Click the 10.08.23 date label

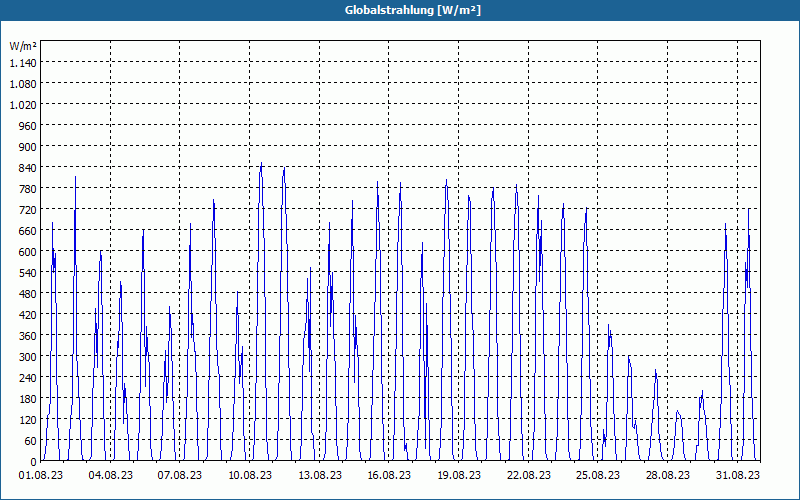(x=249, y=475)
